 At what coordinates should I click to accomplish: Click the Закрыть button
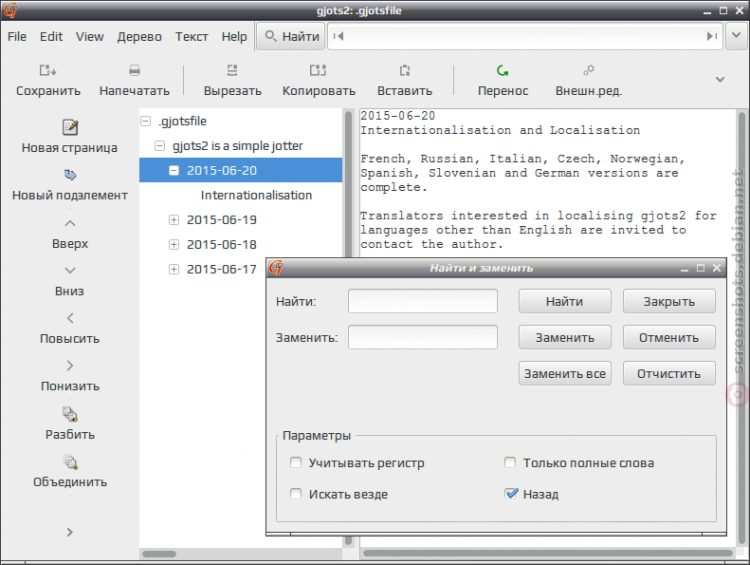(669, 301)
